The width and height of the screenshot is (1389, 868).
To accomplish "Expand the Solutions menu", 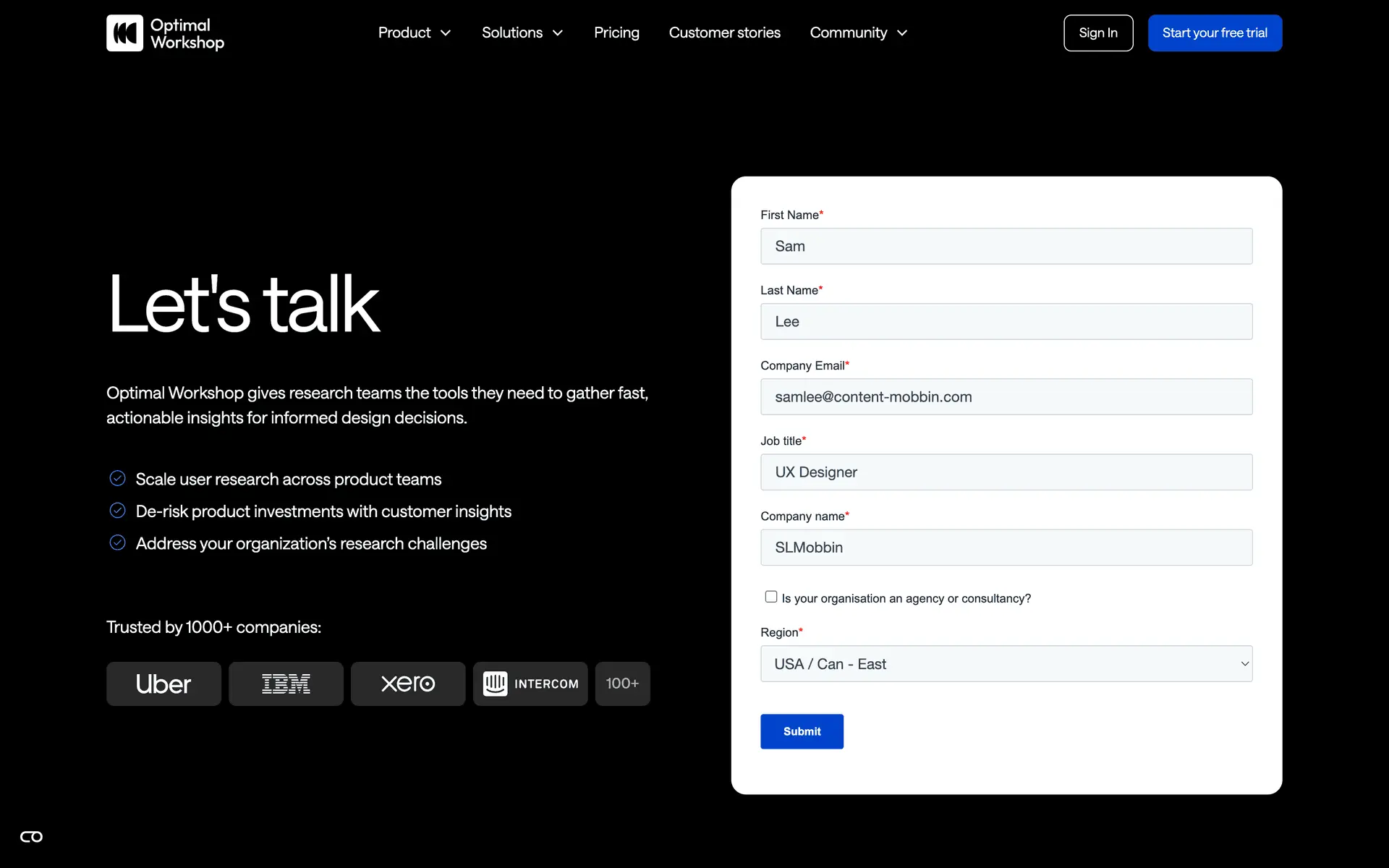I will [x=522, y=33].
